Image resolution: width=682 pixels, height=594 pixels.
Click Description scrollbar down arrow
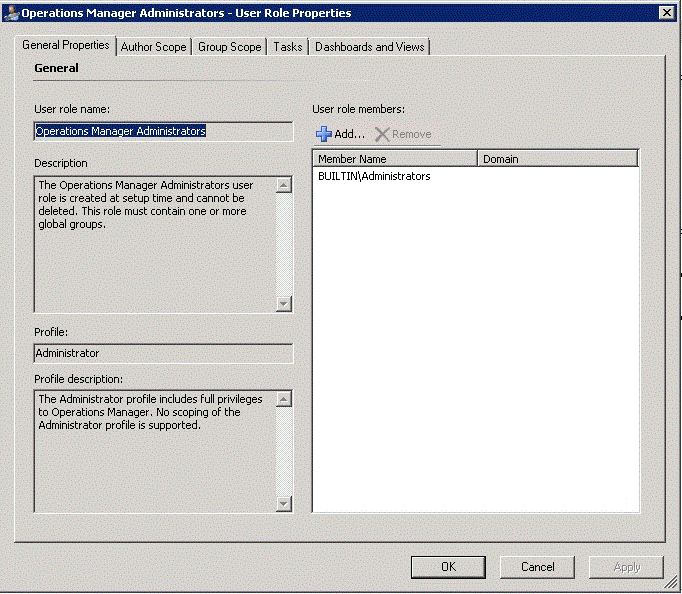284,304
